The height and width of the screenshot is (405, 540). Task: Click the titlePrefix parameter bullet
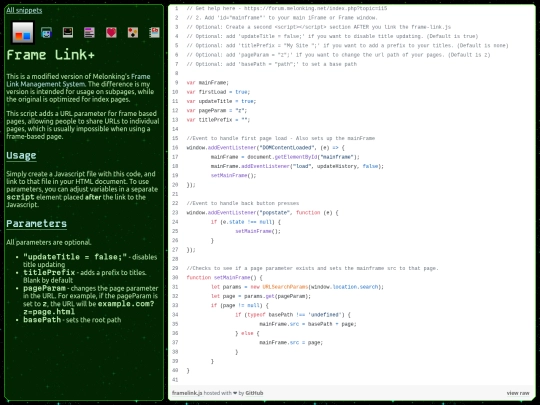tap(85, 276)
